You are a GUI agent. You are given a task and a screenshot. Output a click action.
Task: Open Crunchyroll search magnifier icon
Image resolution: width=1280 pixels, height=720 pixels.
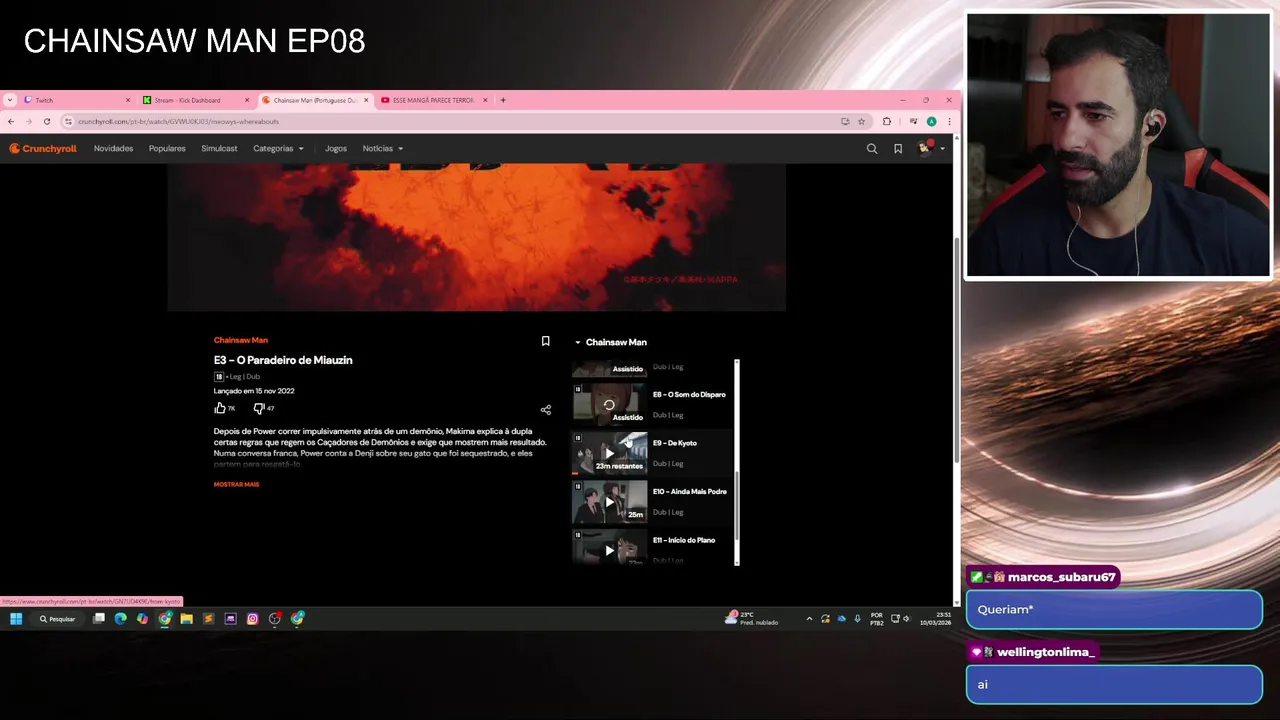[872, 148]
